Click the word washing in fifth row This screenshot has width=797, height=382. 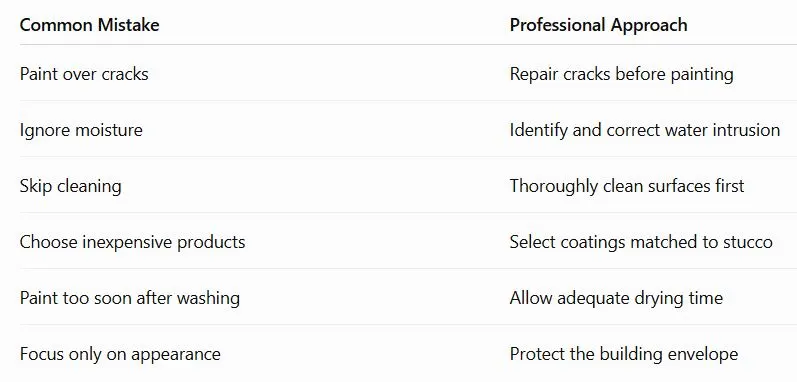[208, 299]
